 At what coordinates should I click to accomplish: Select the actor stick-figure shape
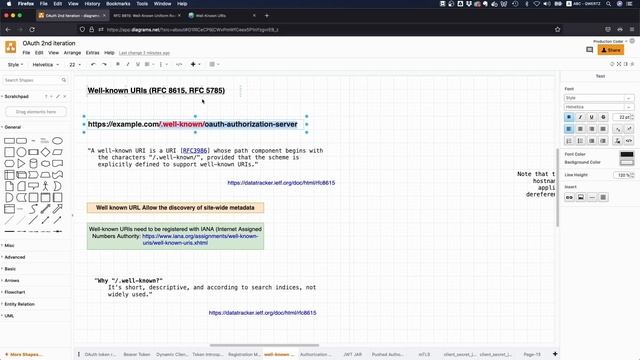(x=45, y=186)
